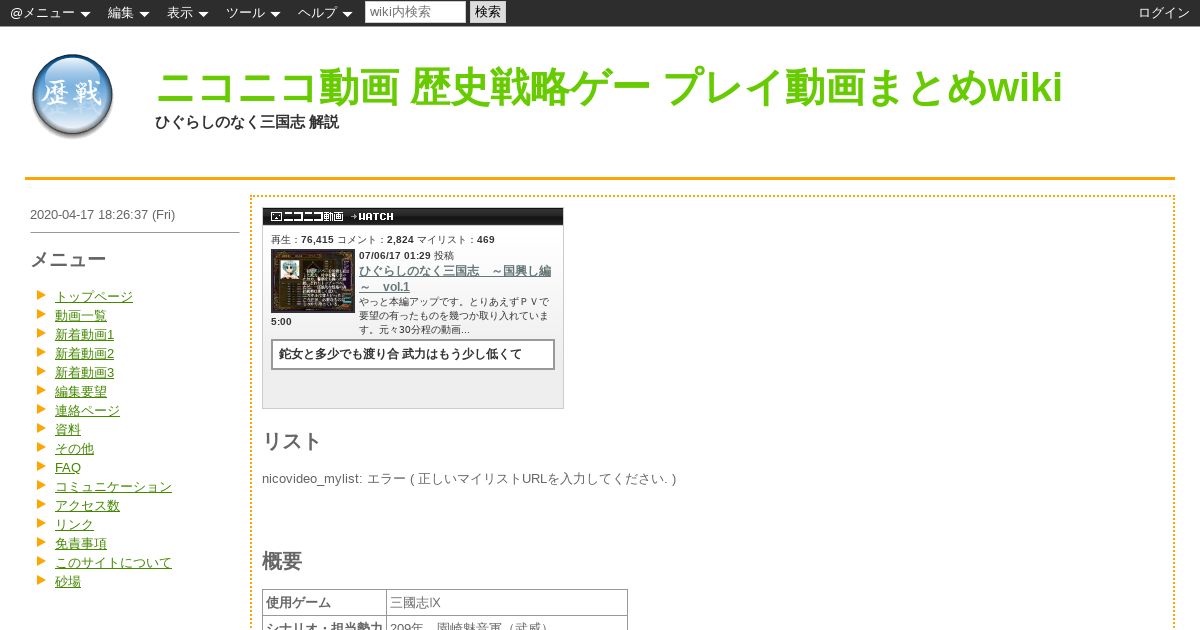The width and height of the screenshot is (1200, 630).
Task: Open the 編集 dropdown menu
Action: point(128,13)
